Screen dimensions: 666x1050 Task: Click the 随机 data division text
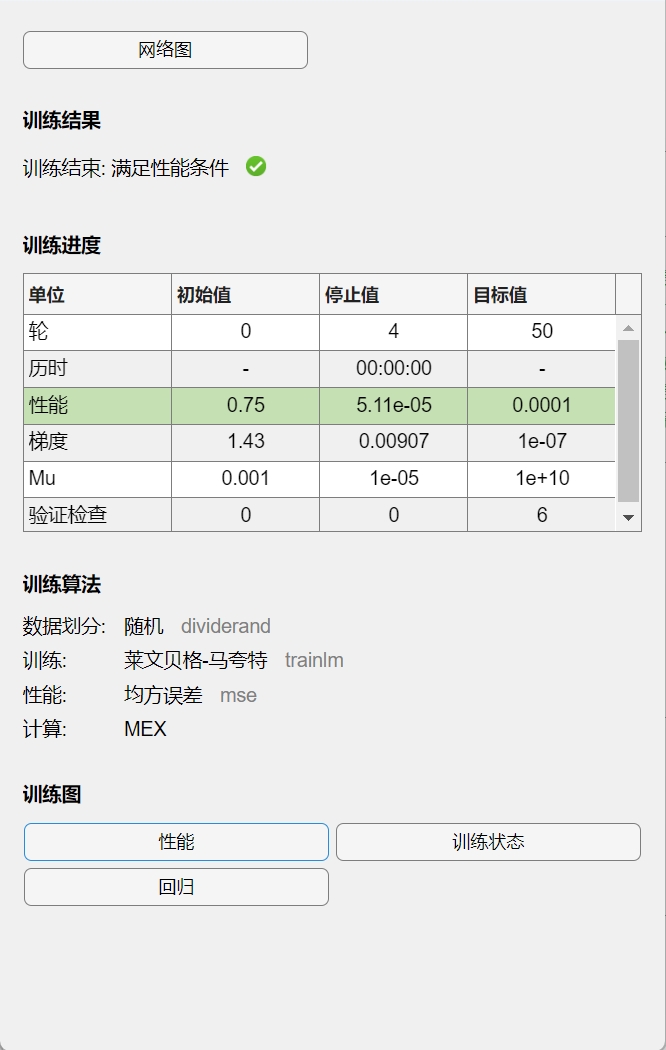[143, 626]
